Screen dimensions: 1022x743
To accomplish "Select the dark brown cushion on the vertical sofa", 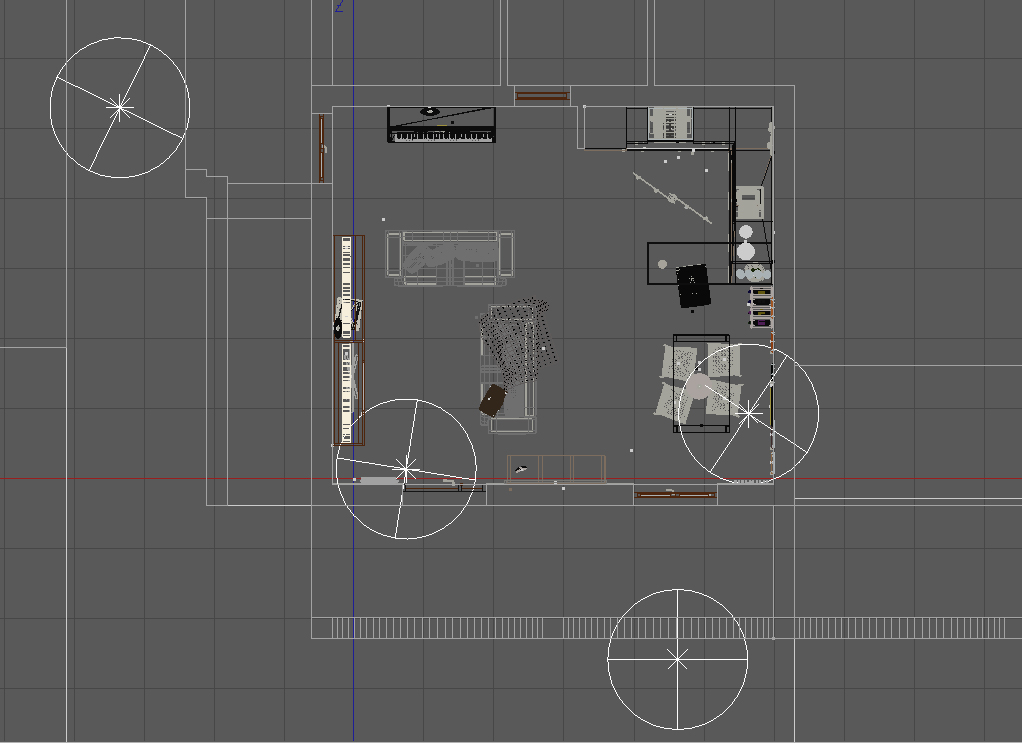I will click(493, 400).
